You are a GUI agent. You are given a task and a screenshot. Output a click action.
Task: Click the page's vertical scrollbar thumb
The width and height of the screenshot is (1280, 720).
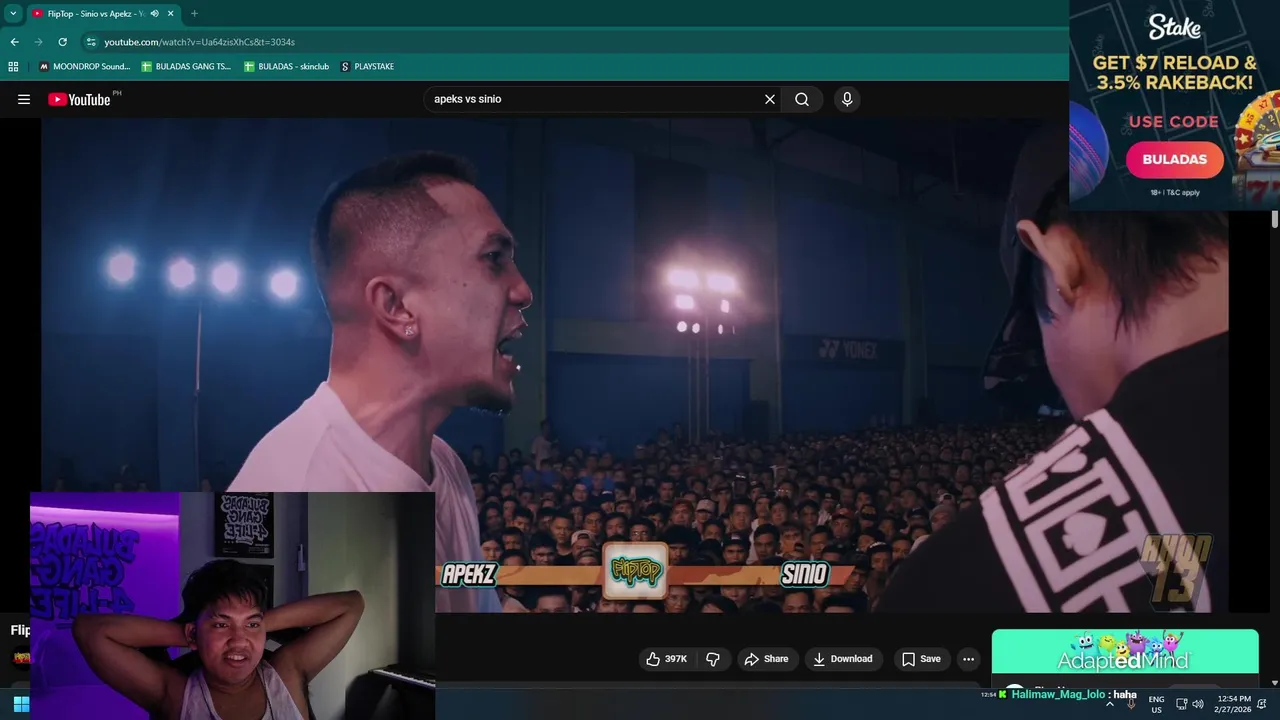(1274, 220)
